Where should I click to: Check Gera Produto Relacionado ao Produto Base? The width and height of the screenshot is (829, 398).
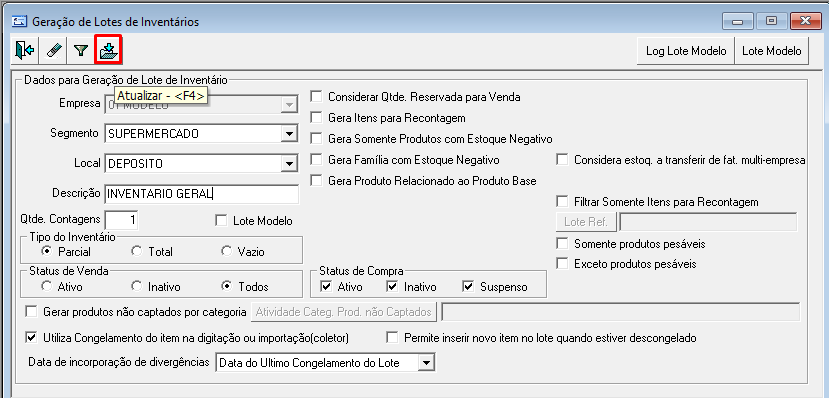click(x=316, y=181)
